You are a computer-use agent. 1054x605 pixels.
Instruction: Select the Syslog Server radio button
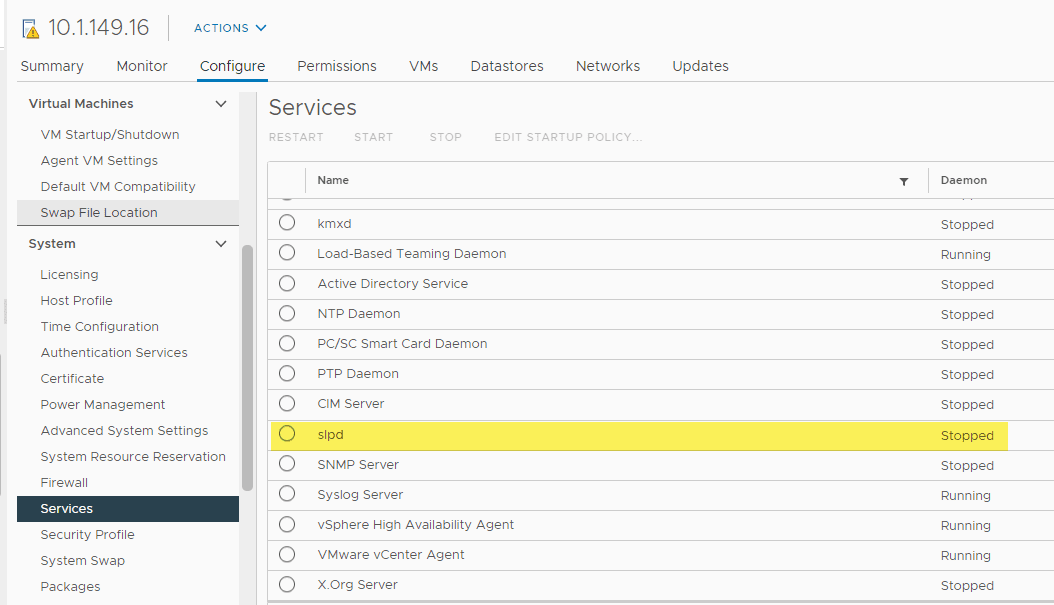[287, 494]
